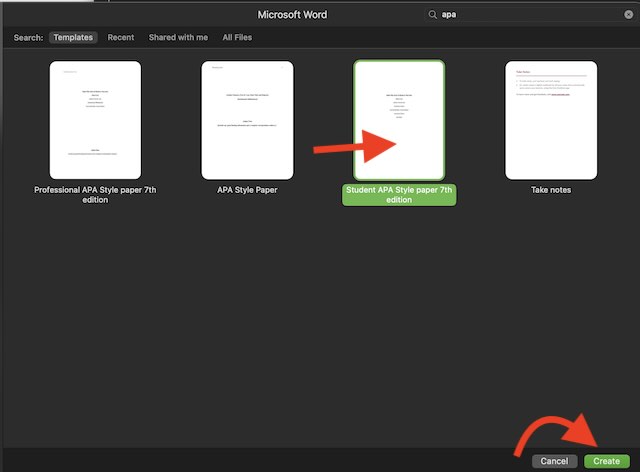Switch to the All Files scope
Viewport: 640px width, 472px height.
[237, 38]
